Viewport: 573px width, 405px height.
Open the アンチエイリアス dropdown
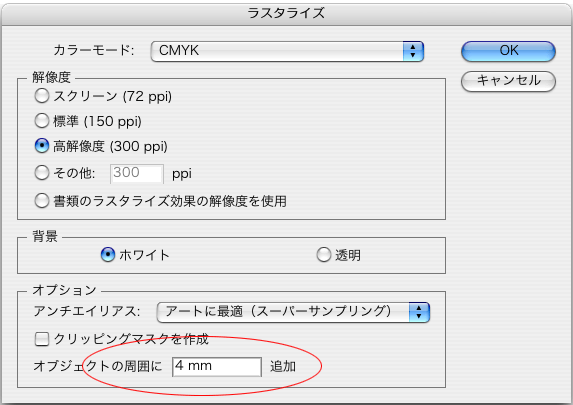[293, 312]
